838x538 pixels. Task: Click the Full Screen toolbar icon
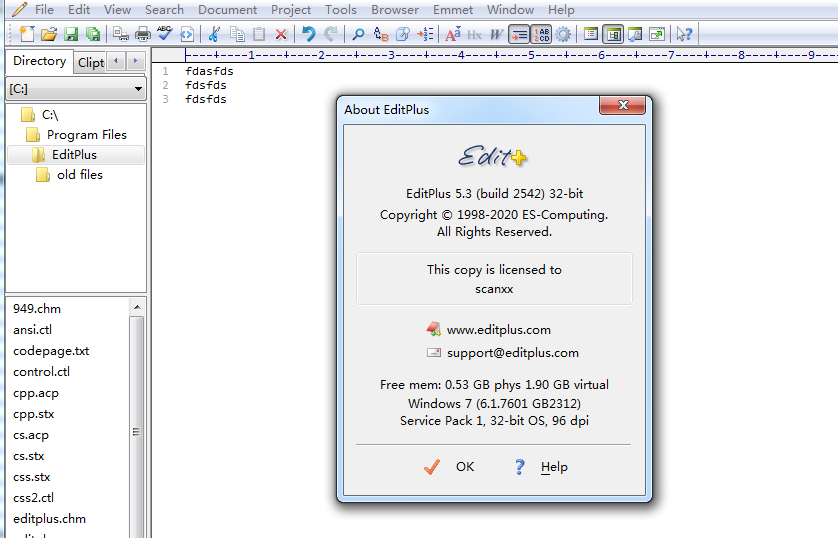[657, 34]
